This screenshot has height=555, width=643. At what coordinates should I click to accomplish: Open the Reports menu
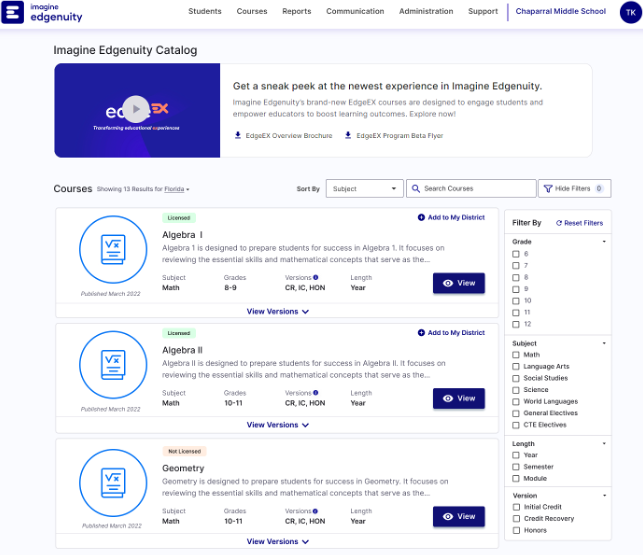[x=297, y=12]
